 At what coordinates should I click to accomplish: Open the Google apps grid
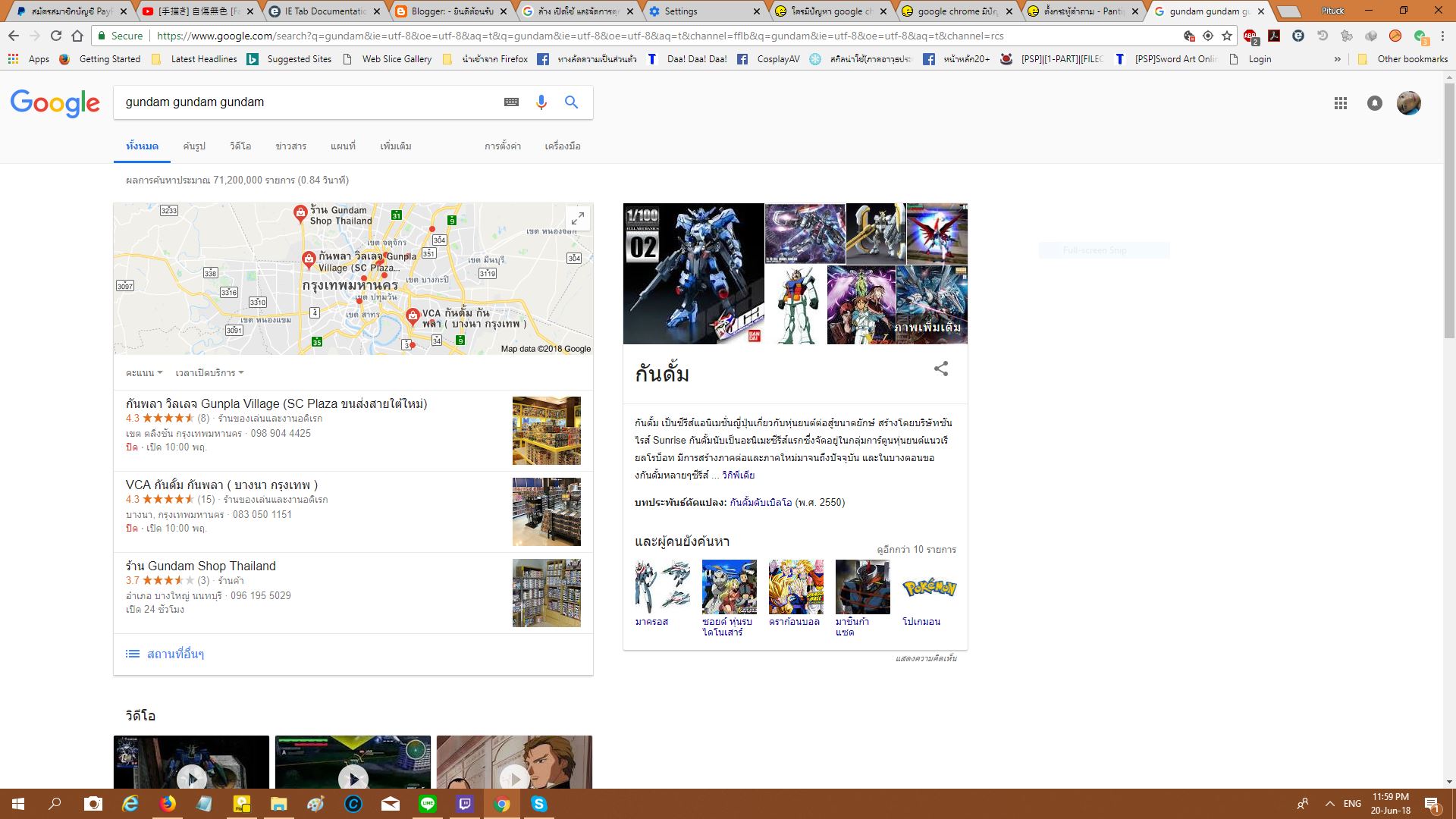(x=1340, y=103)
